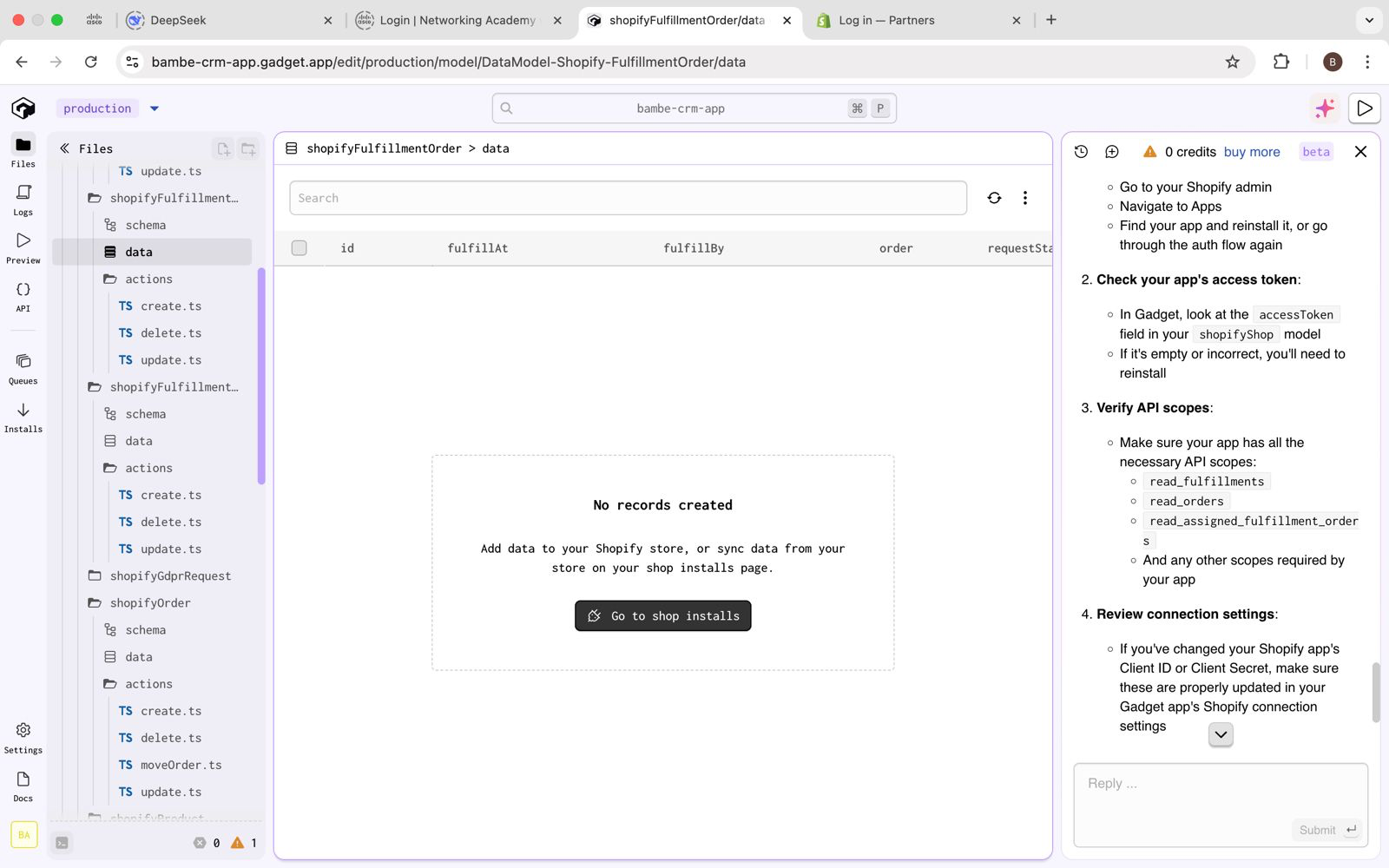This screenshot has width=1389, height=868.
Task: Click the fulfillAt column header
Action: coord(477,248)
